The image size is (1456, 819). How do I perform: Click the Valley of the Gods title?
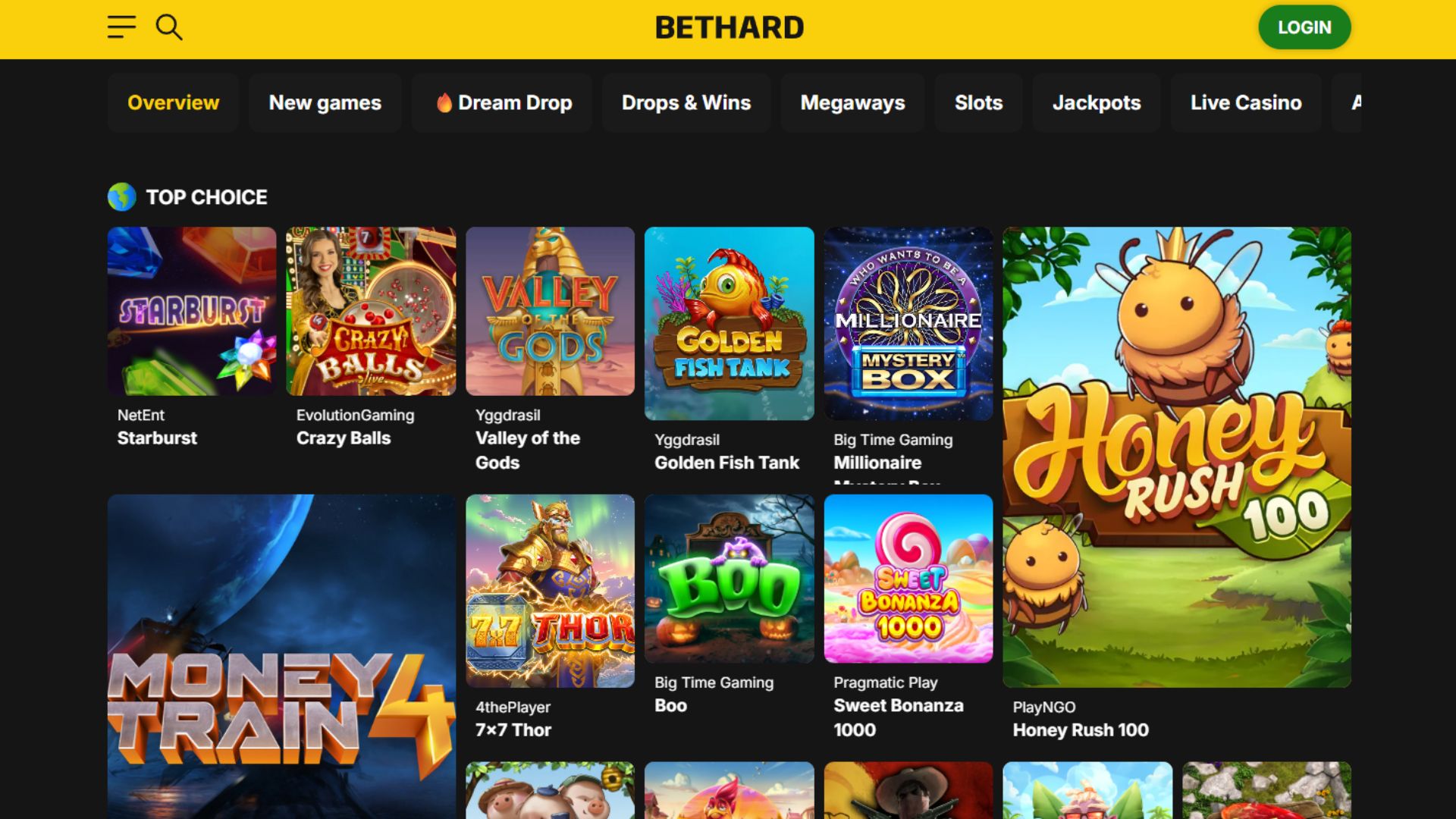(x=528, y=450)
